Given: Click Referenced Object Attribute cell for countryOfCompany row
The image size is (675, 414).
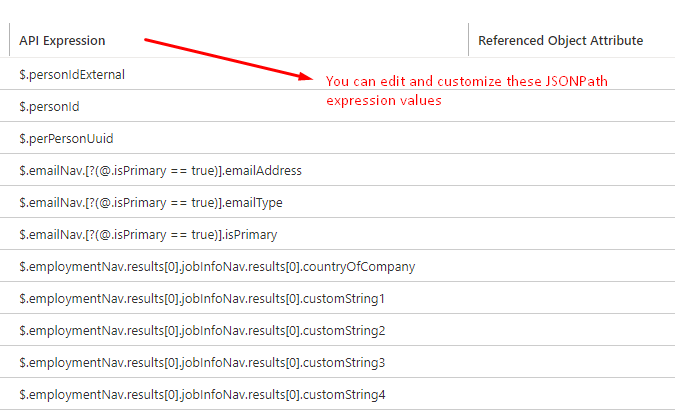Looking at the screenshot, I should tap(570, 266).
